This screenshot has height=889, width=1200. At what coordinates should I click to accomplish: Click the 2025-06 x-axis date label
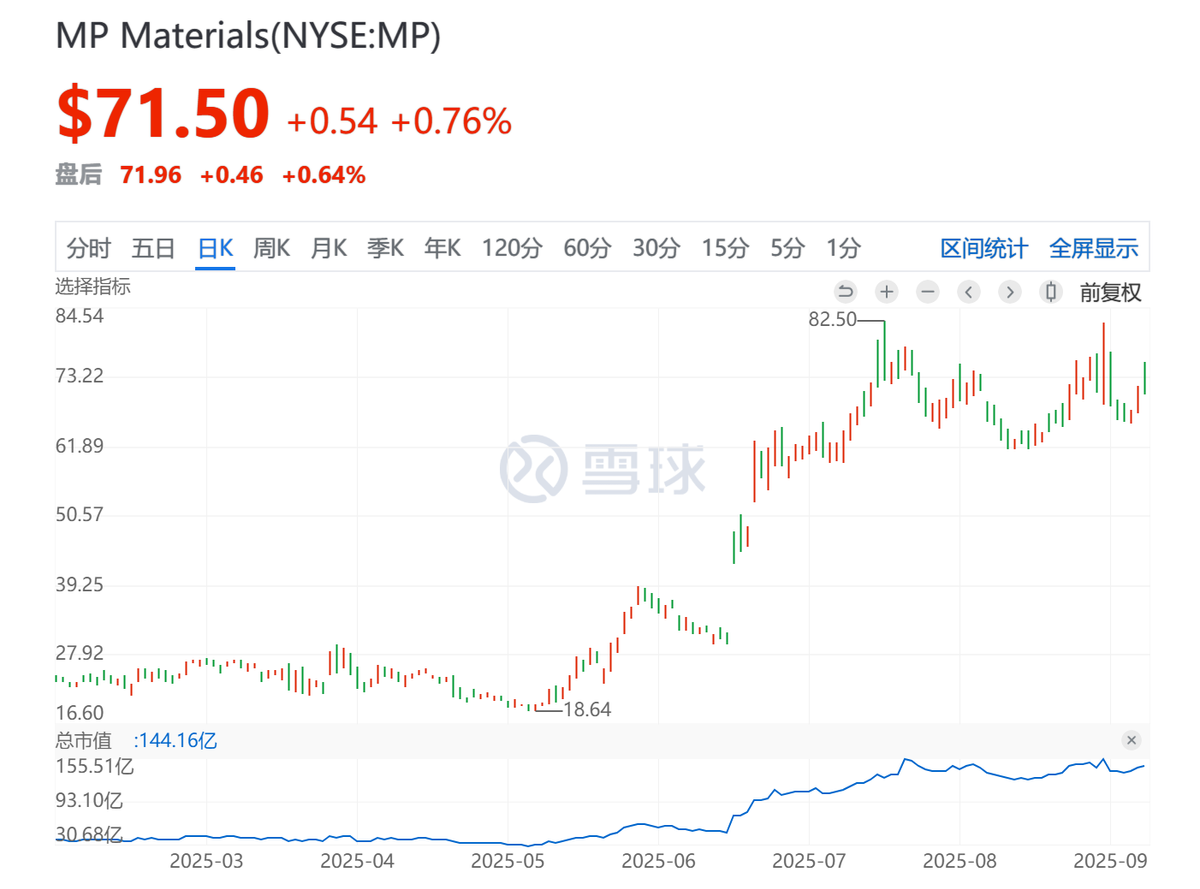(658, 860)
